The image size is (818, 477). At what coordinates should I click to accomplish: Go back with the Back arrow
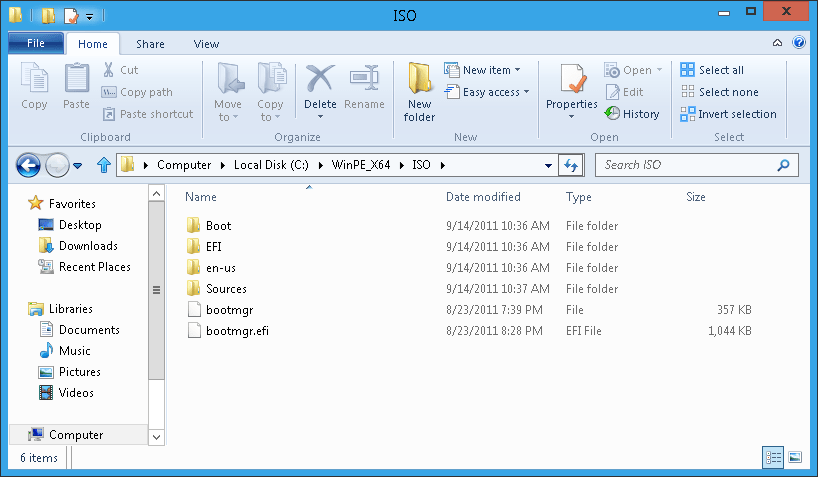pos(28,166)
